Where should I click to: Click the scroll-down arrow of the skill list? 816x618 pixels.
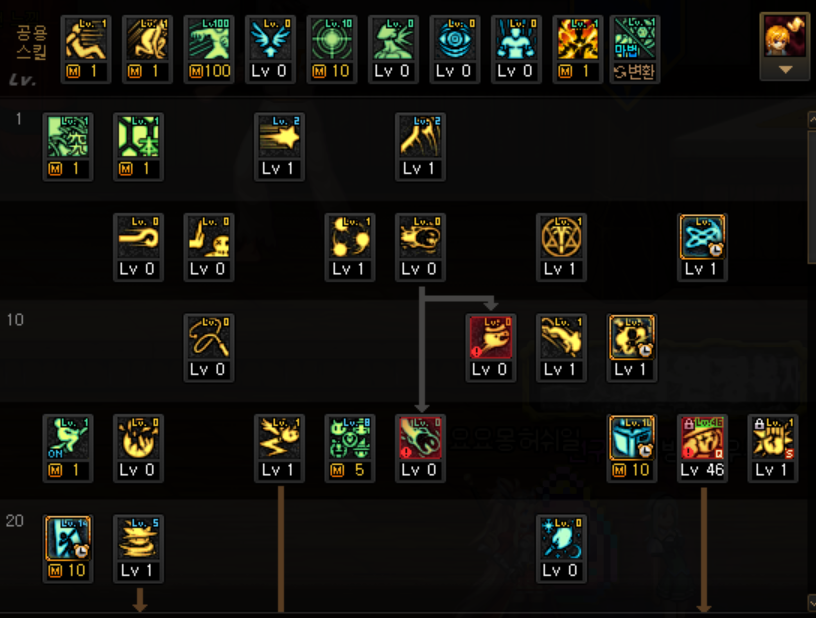click(811, 602)
